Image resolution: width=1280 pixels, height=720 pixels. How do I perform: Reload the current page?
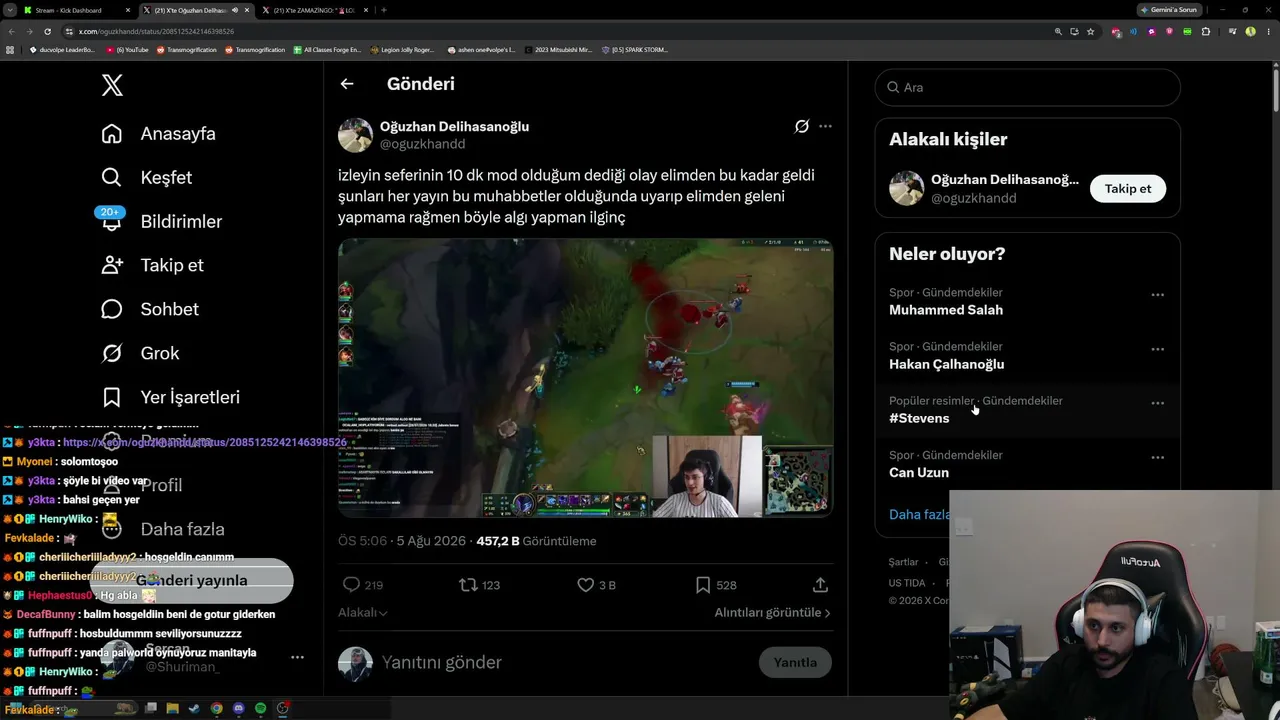point(47,31)
